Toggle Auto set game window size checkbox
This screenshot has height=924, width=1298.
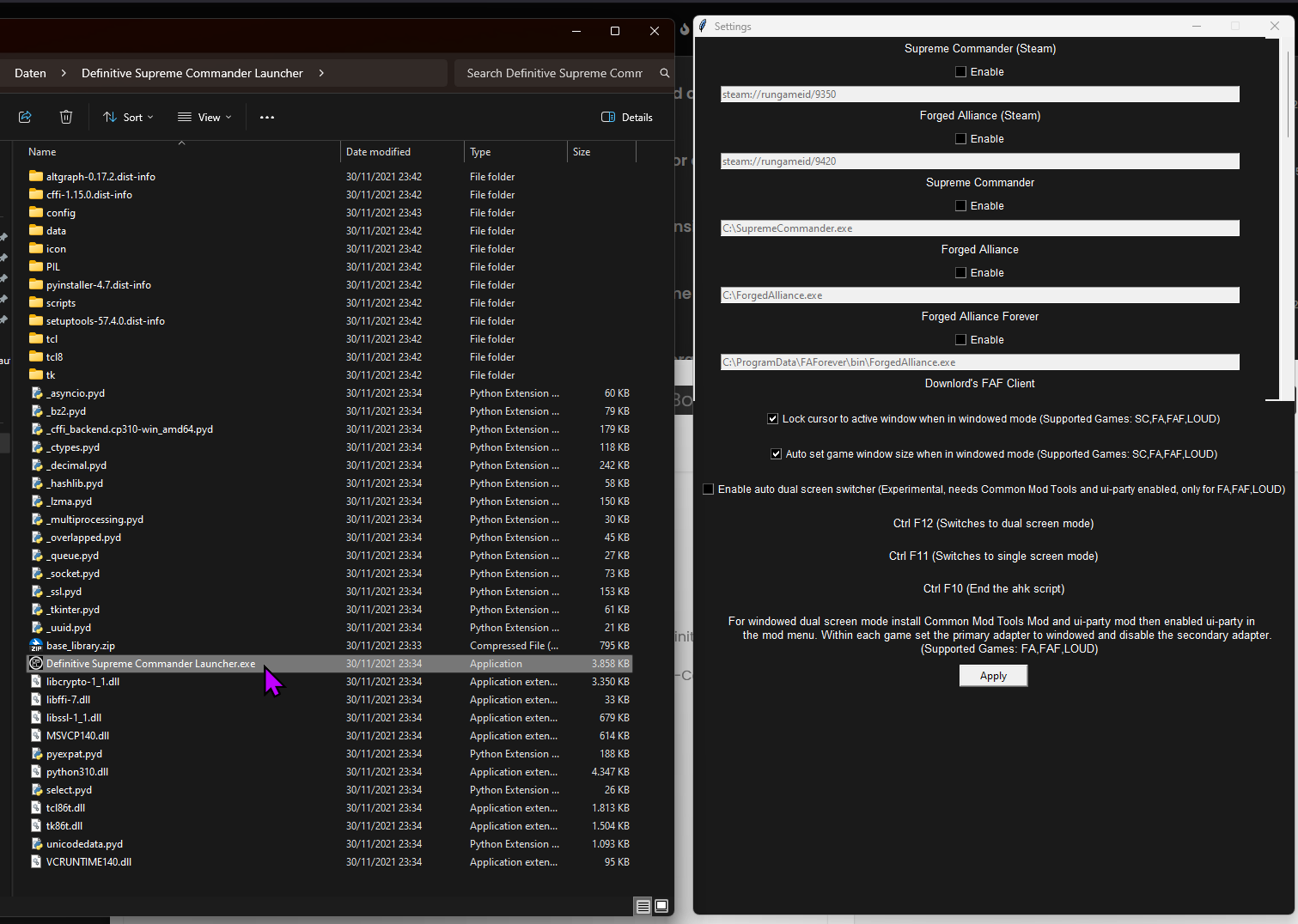(x=777, y=454)
